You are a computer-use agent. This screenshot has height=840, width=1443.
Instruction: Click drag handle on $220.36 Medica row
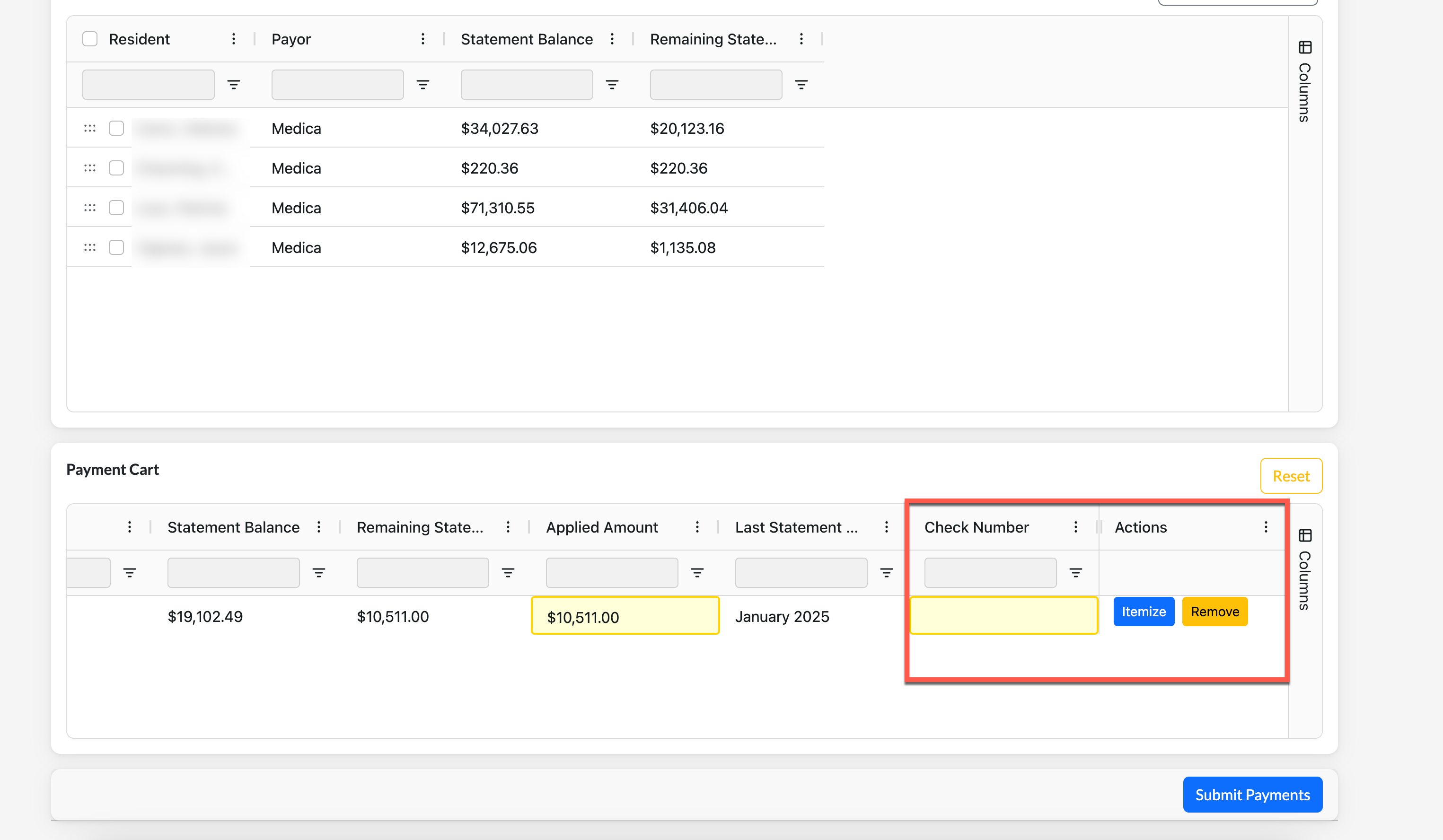[x=90, y=168]
